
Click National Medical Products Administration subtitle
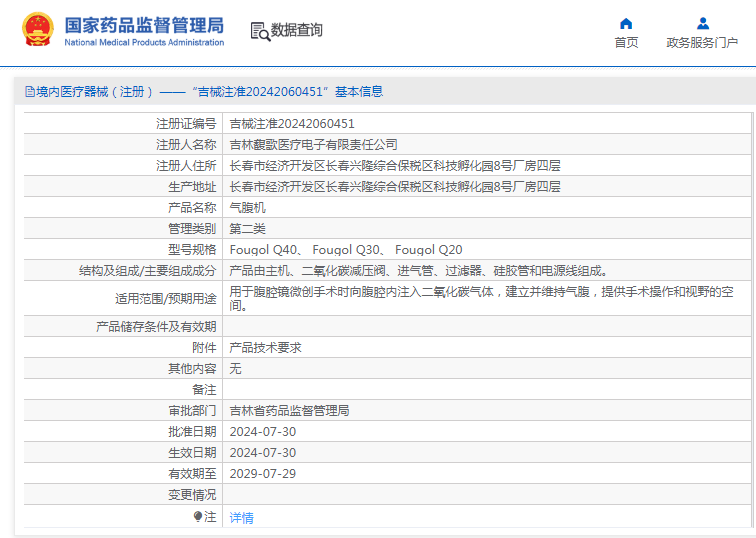coord(144,42)
